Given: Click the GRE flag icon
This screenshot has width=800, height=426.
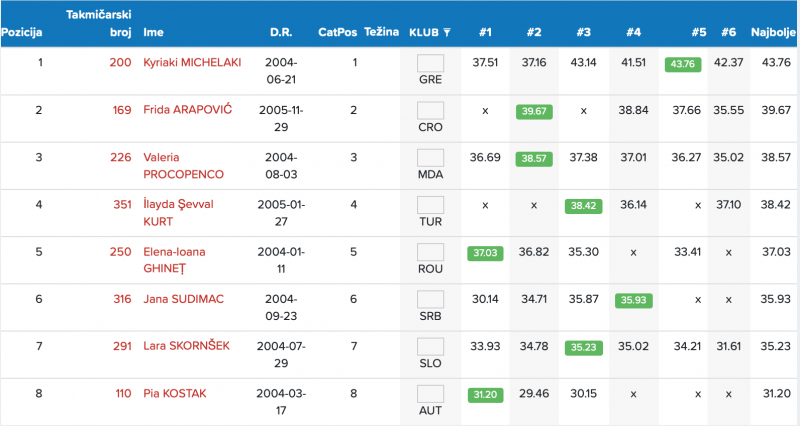Looking at the screenshot, I should pyautogui.click(x=430, y=63).
